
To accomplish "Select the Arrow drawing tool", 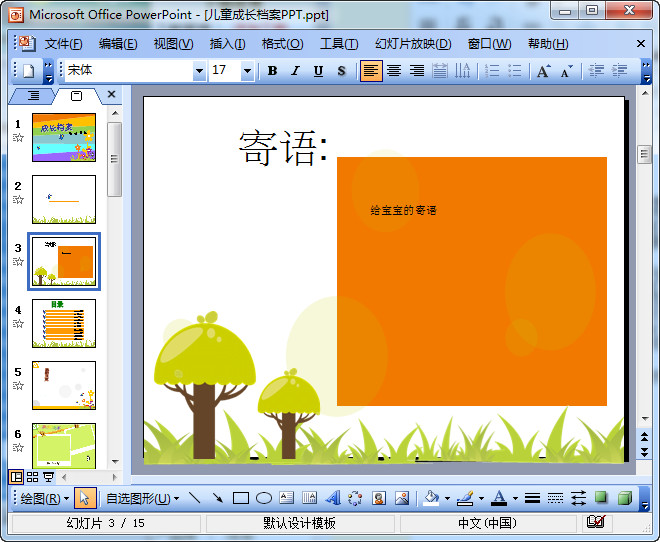I will click(x=218, y=498).
